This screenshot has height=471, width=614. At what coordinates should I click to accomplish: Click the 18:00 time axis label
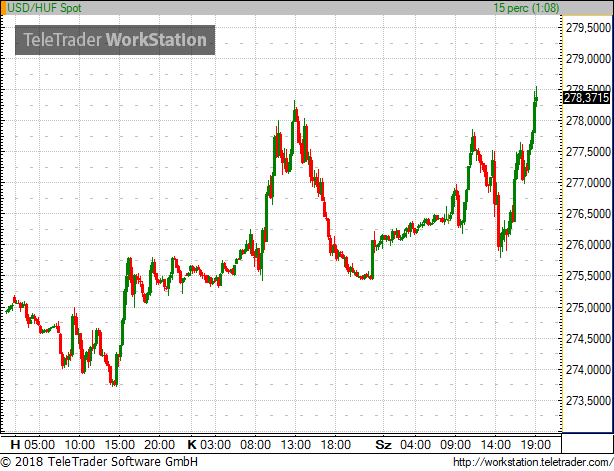336,445
